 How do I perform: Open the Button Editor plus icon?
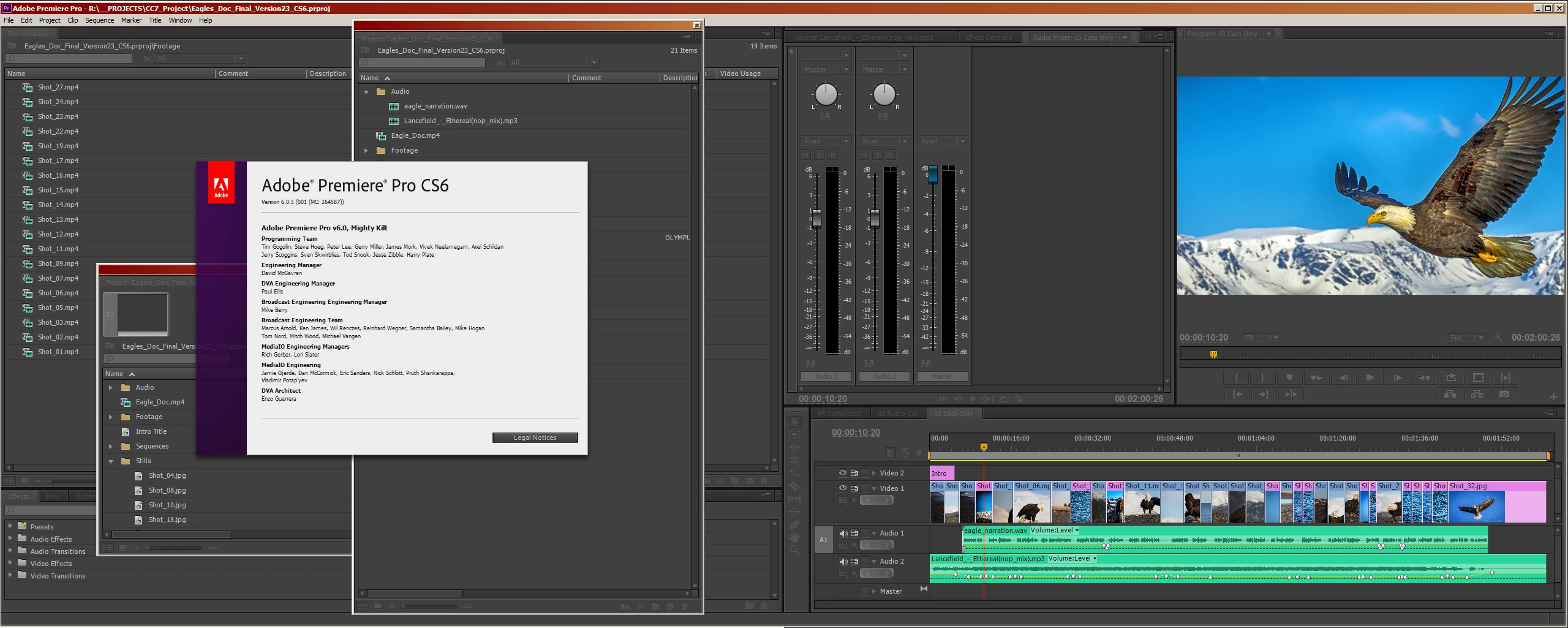pos(1553,396)
